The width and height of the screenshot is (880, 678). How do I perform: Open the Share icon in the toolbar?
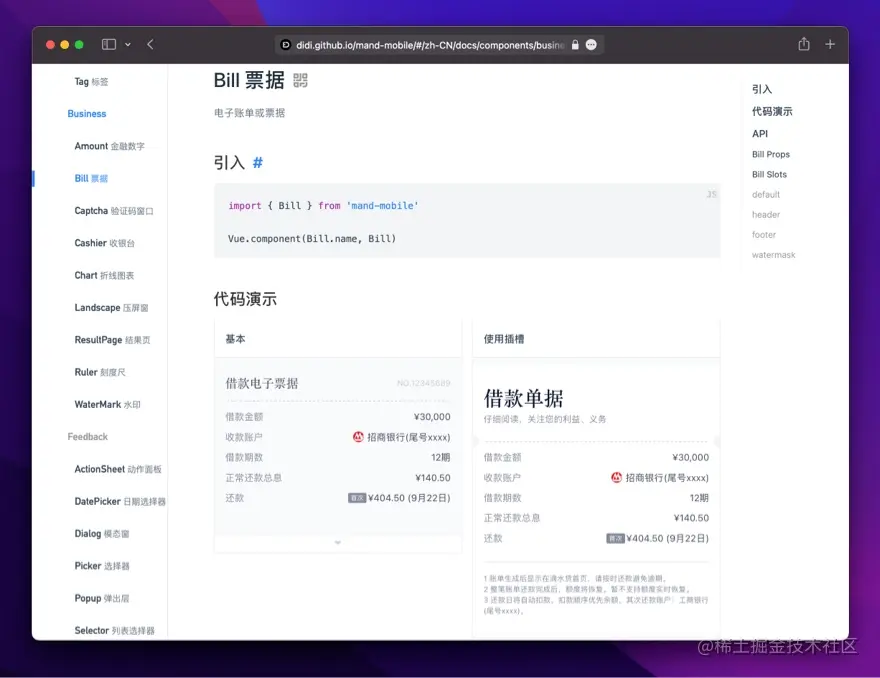(803, 44)
